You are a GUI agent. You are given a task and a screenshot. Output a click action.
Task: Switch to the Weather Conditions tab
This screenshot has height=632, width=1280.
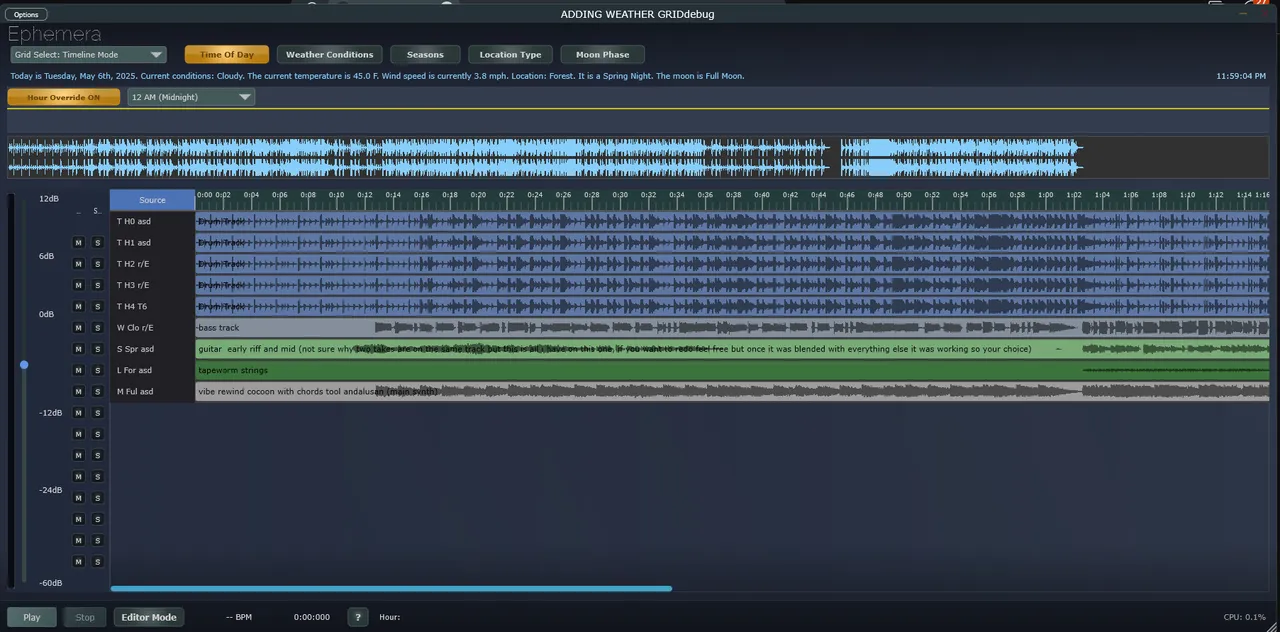coord(329,55)
